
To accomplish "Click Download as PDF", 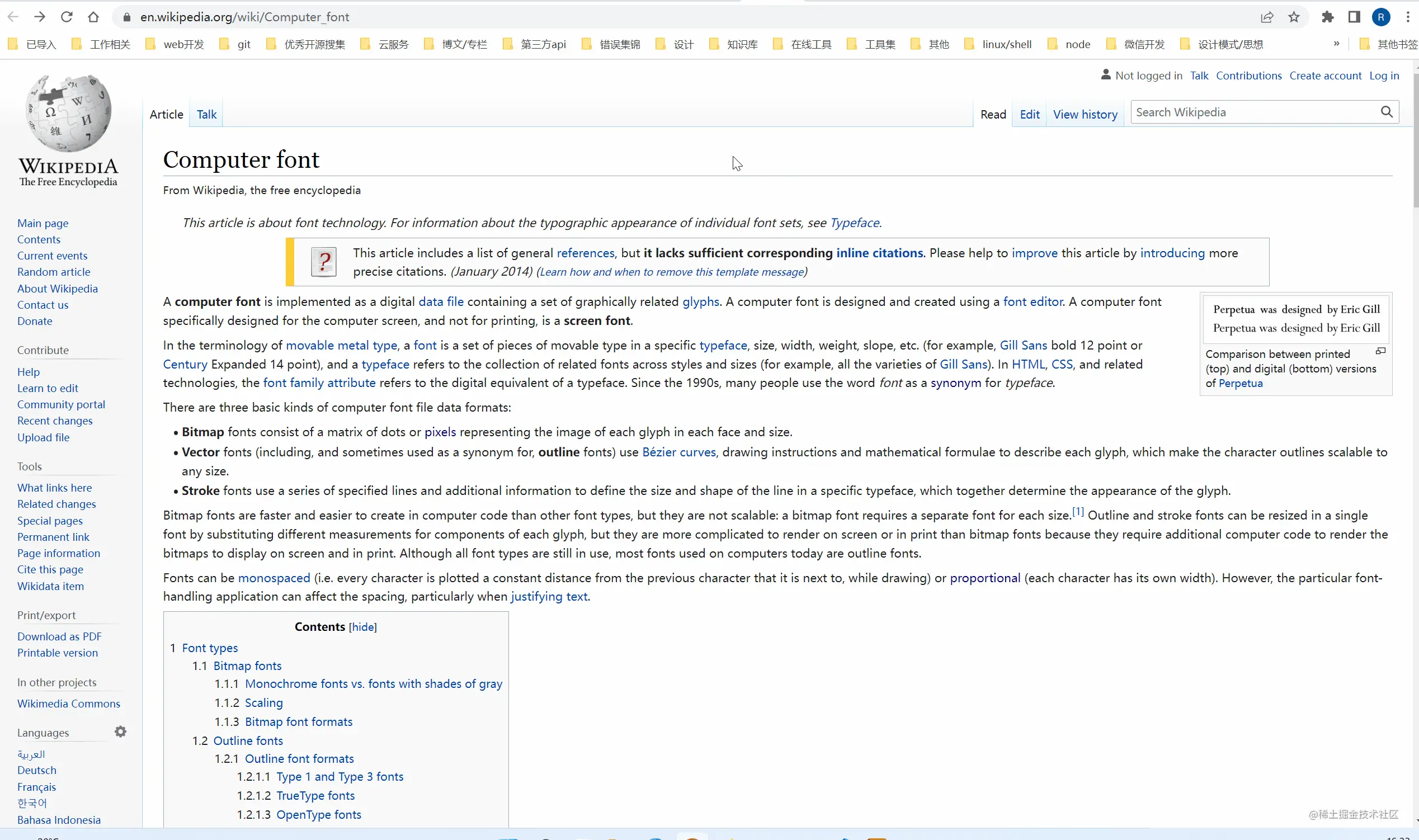I will 59,636.
